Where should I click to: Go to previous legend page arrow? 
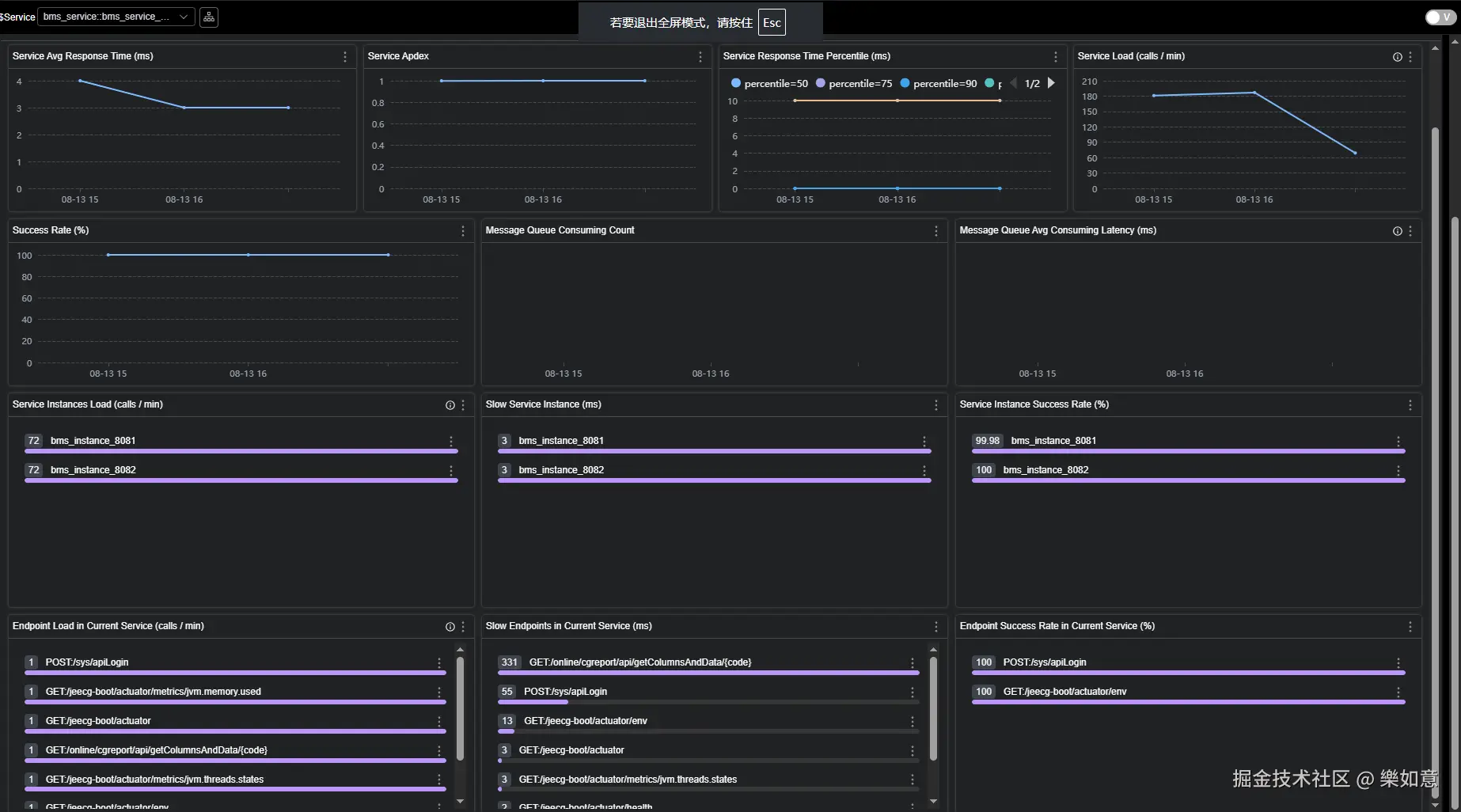pos(1013,83)
